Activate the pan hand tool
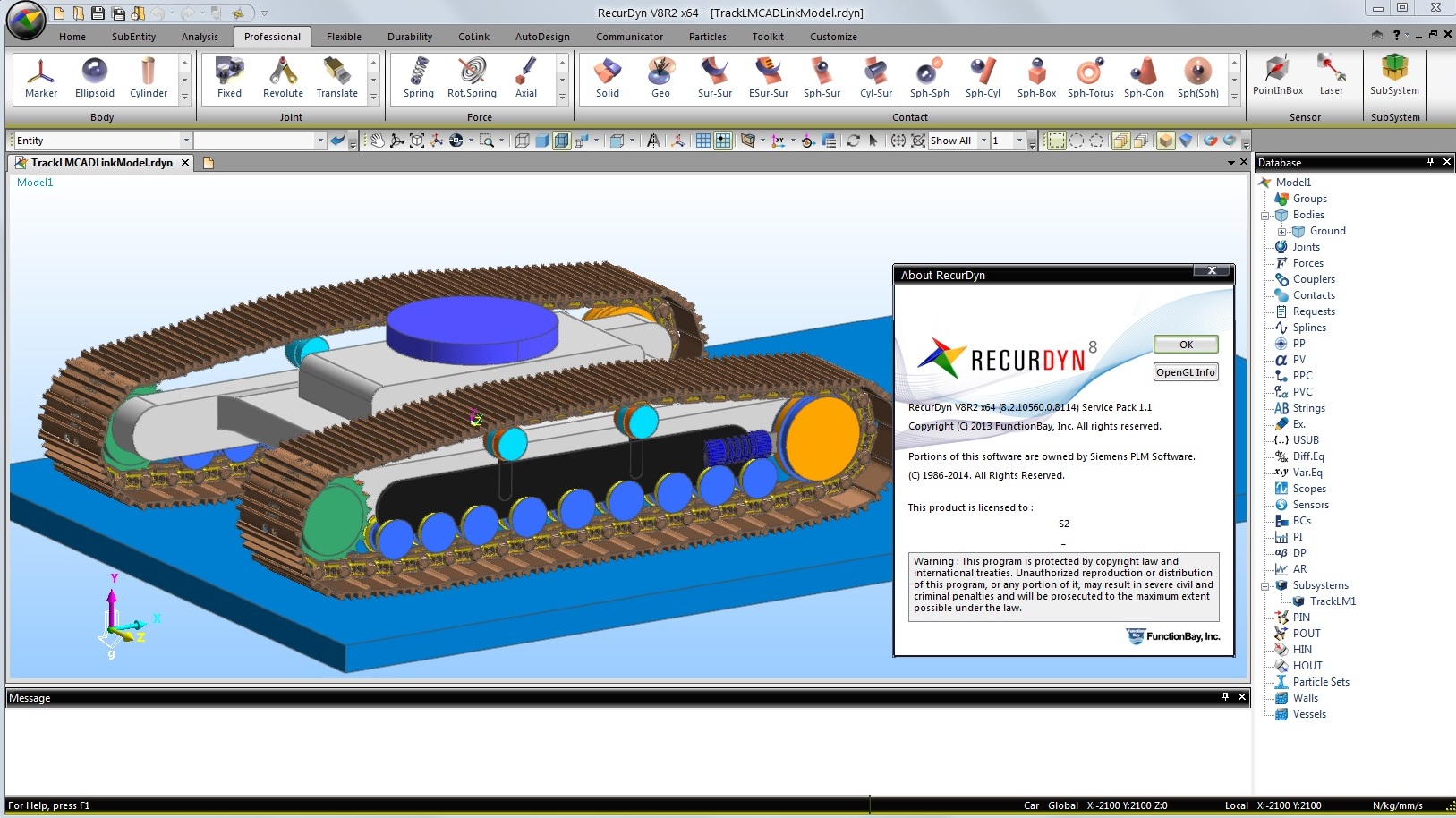This screenshot has width=1456, height=818. click(x=378, y=141)
